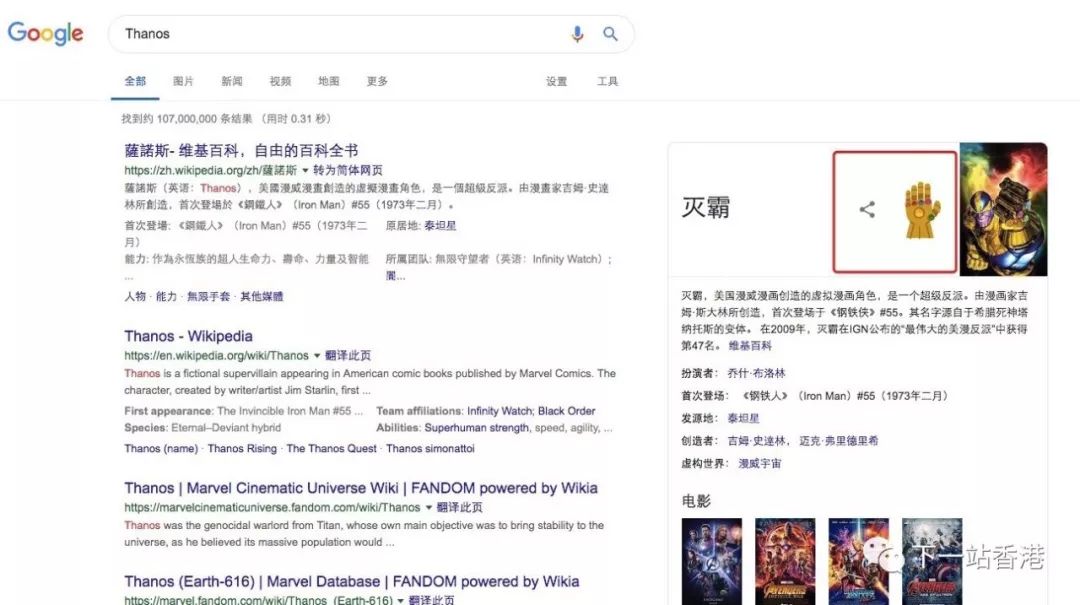The image size is (1080, 605).
Task: Expand dropdown arrow beside zh.wikipedia.org URL
Action: tap(305, 170)
